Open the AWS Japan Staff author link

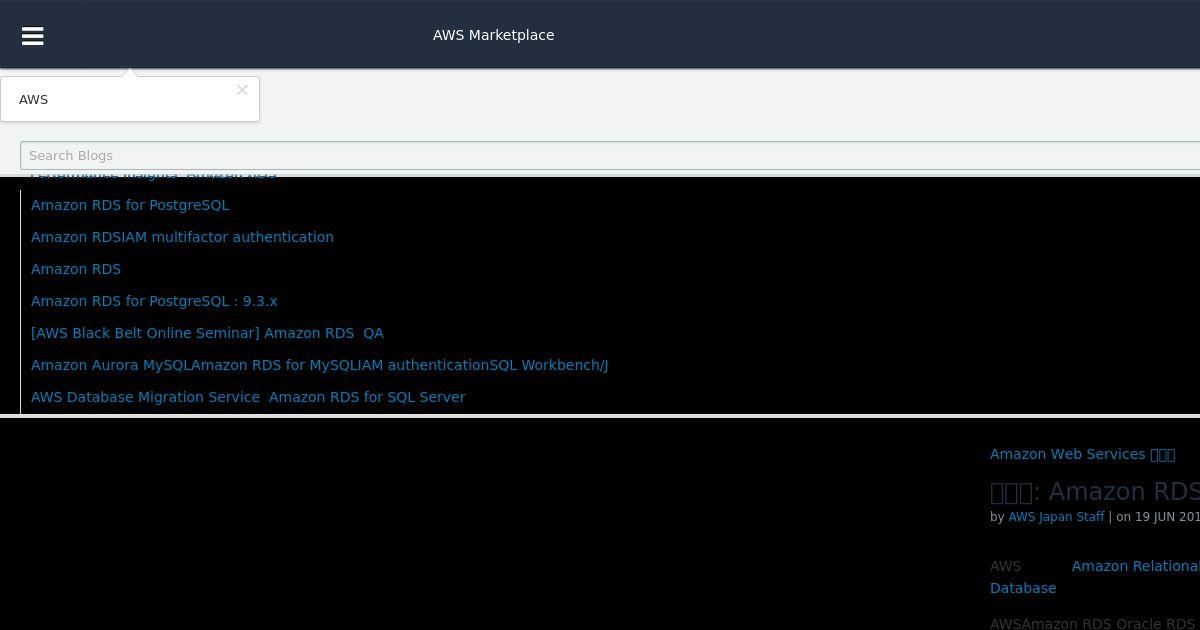(x=1056, y=517)
